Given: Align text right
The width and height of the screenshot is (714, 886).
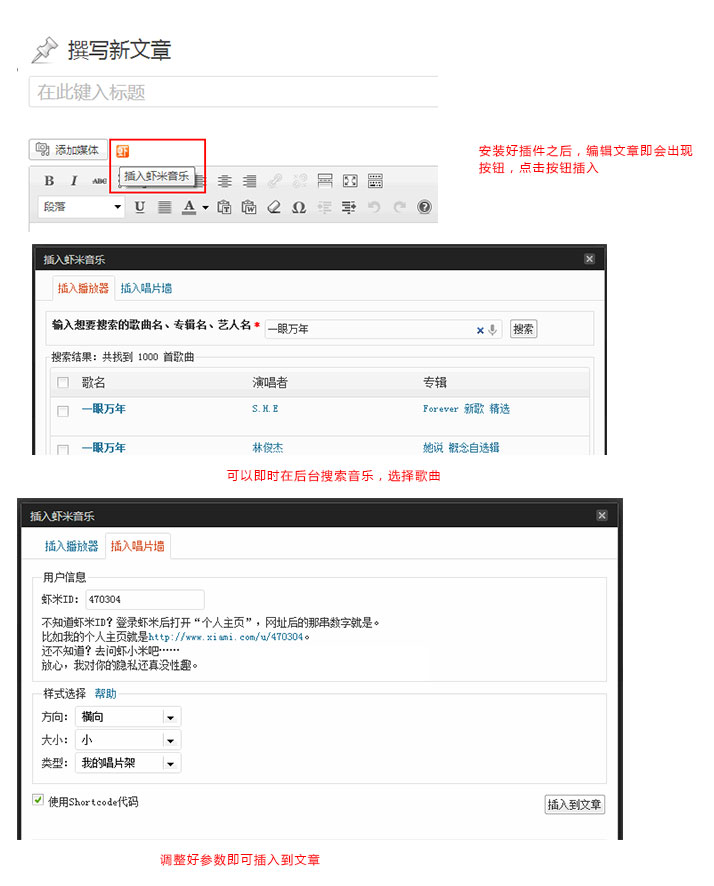Looking at the screenshot, I should click(x=250, y=181).
